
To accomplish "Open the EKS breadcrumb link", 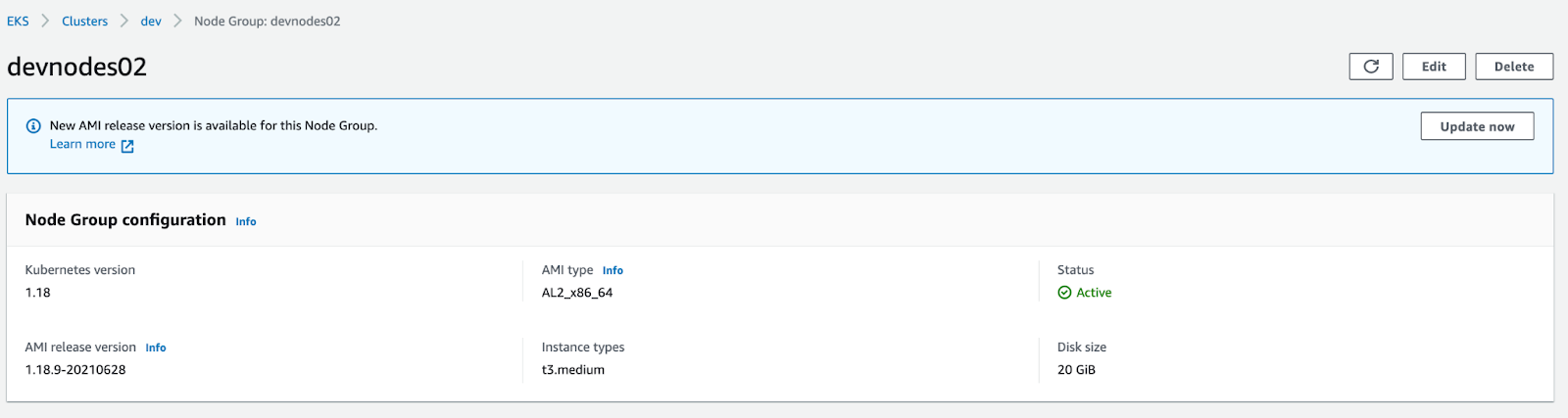I will (x=18, y=21).
